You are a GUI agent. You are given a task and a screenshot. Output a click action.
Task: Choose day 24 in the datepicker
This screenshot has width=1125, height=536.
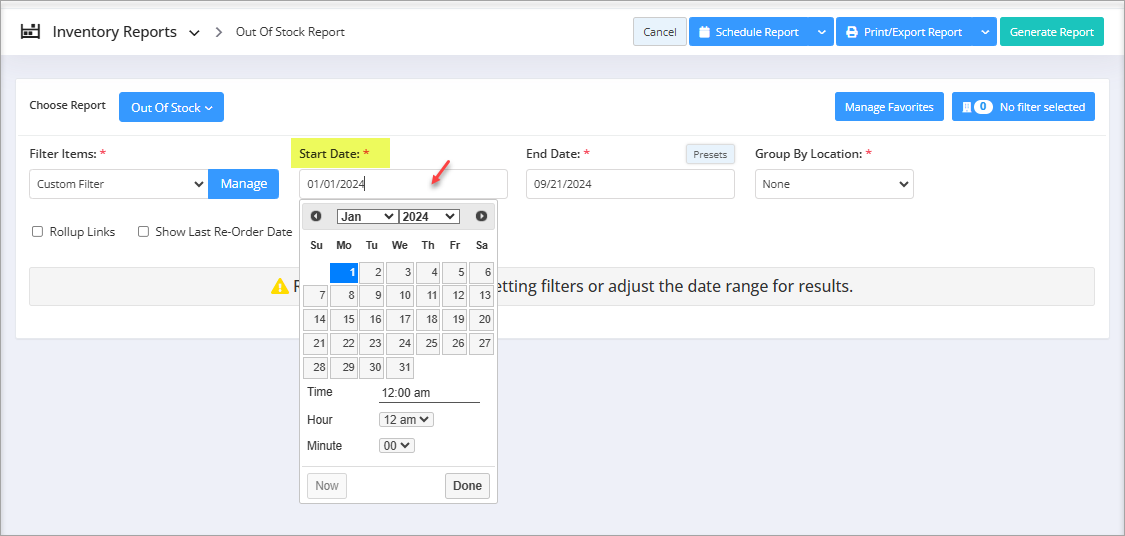click(400, 344)
